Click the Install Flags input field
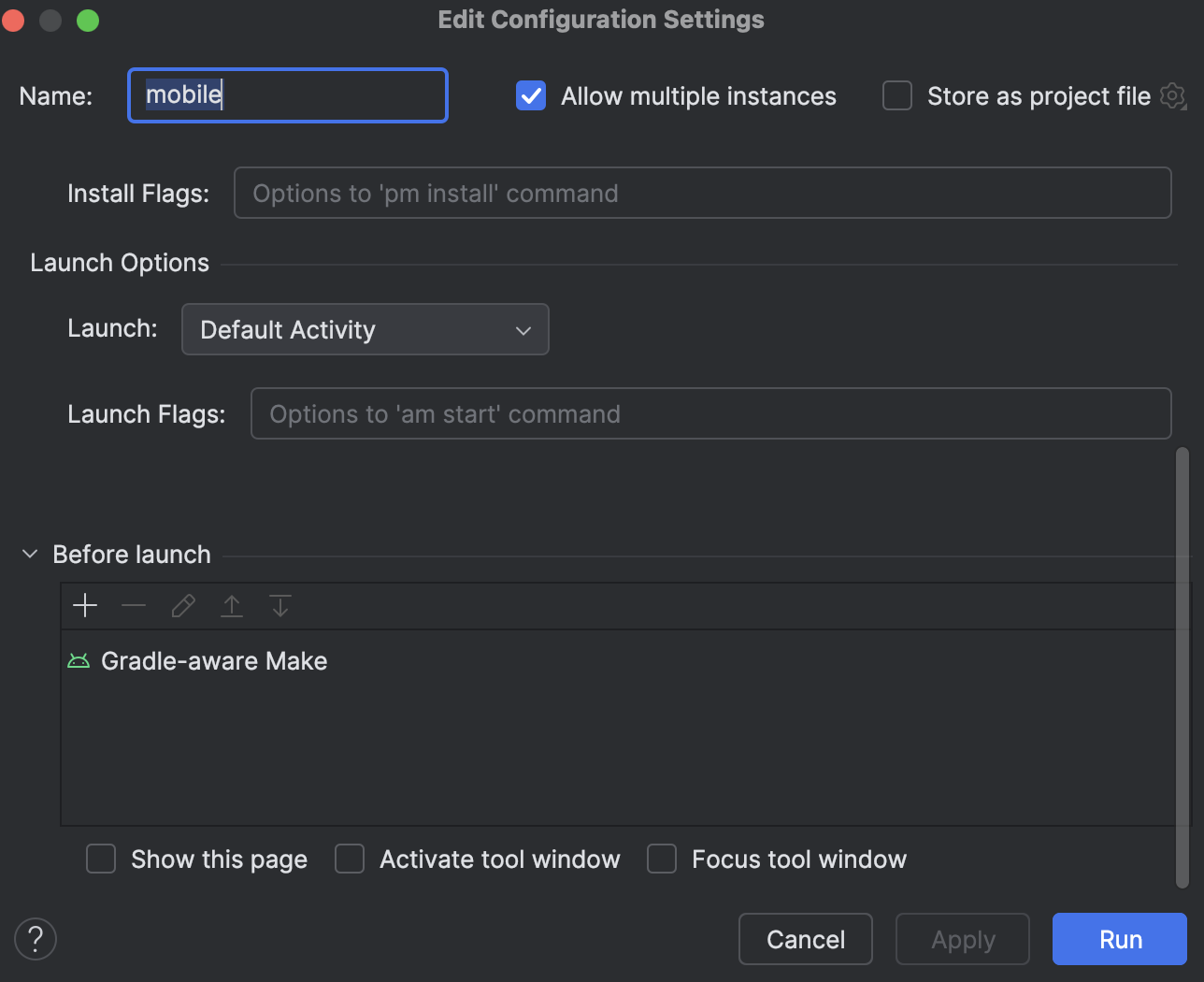This screenshot has height=982, width=1204. click(702, 193)
